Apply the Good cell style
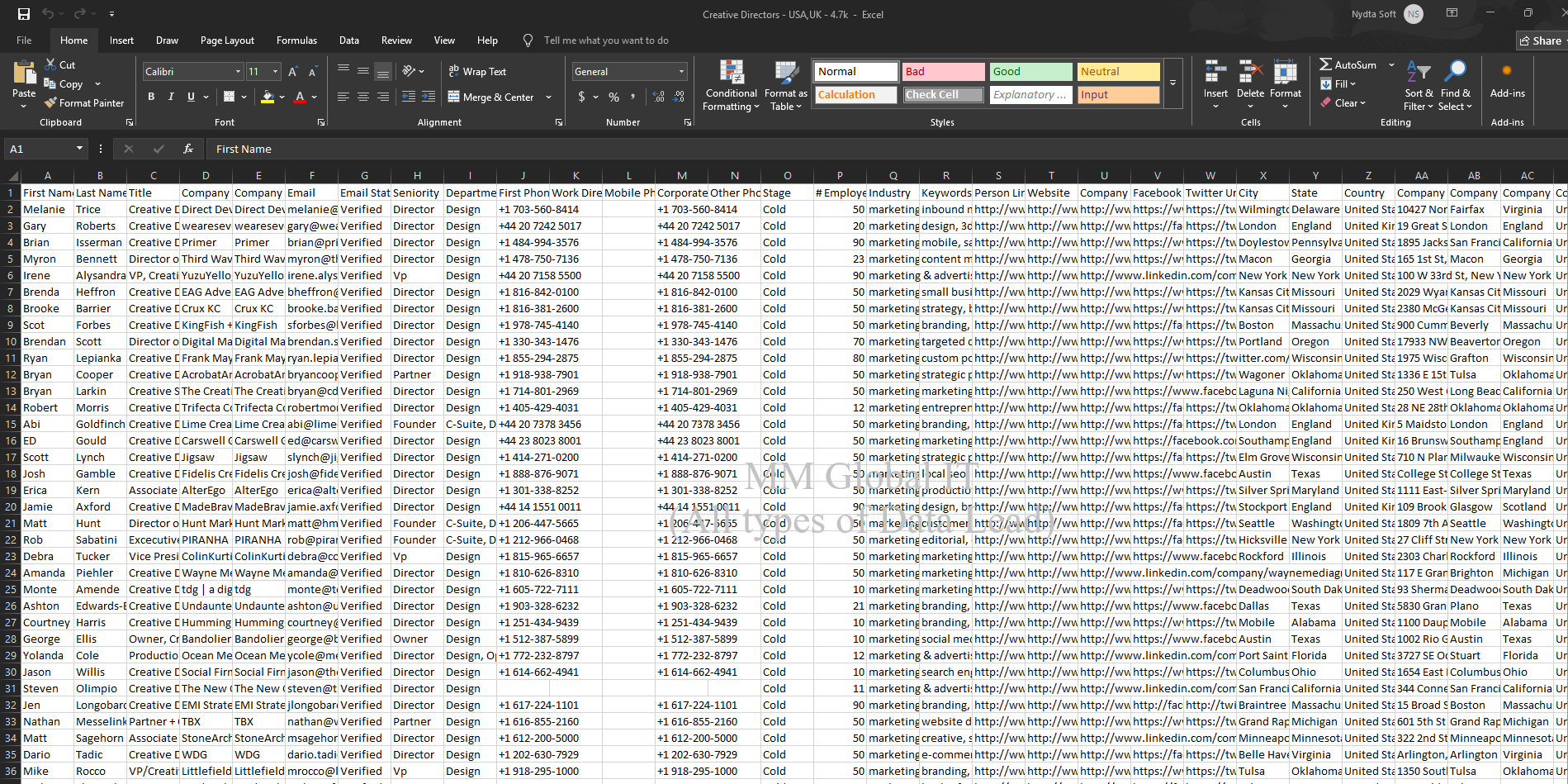 click(1030, 72)
